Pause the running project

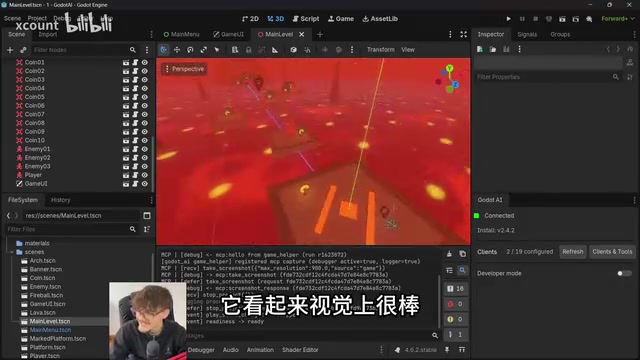[522, 19]
